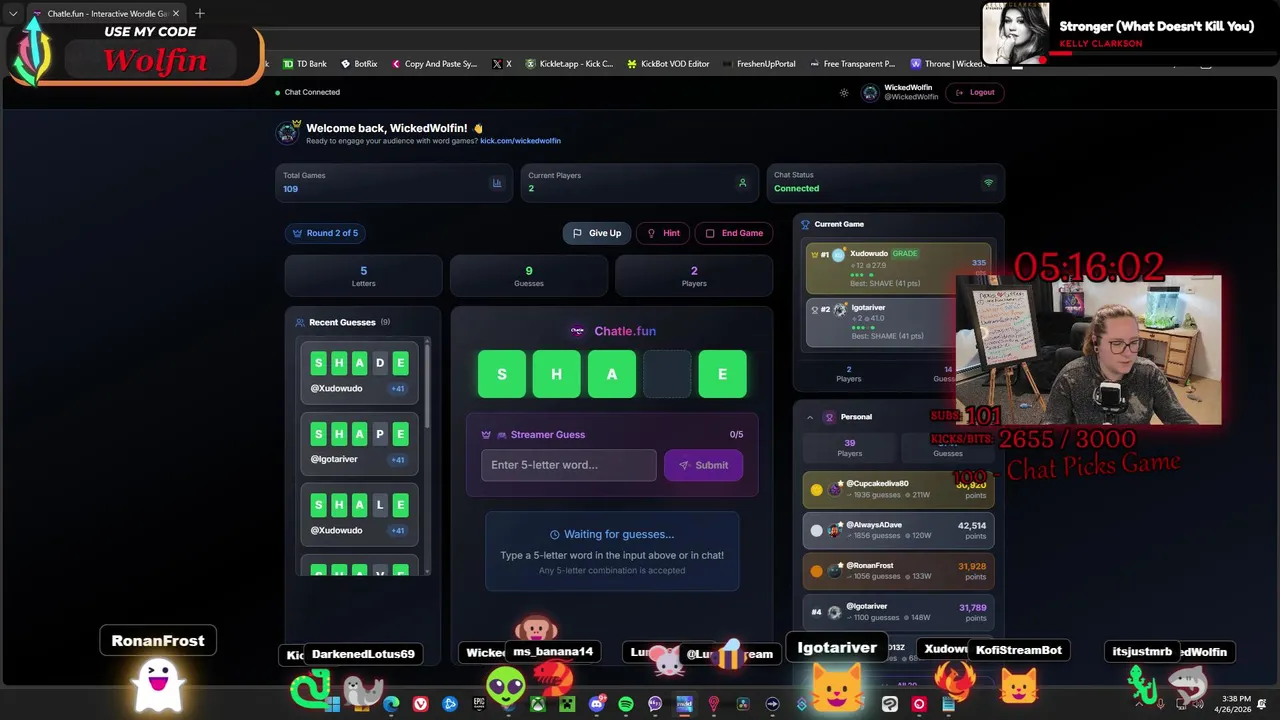Click the SHALE guess by @Xudowudo
The width and height of the screenshot is (1280, 720).
[359, 515]
